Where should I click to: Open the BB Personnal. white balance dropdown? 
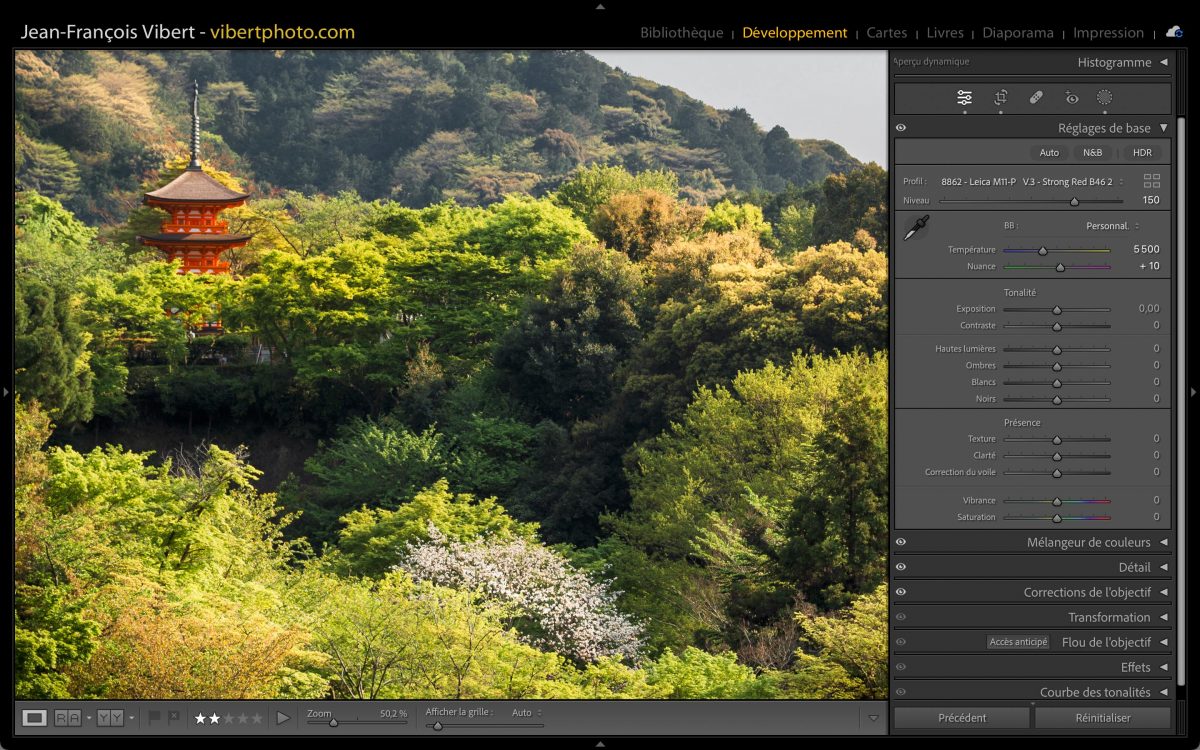(x=1112, y=226)
